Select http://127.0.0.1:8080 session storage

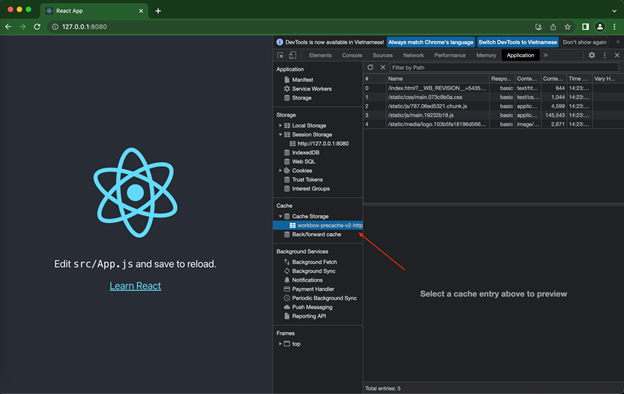point(323,144)
